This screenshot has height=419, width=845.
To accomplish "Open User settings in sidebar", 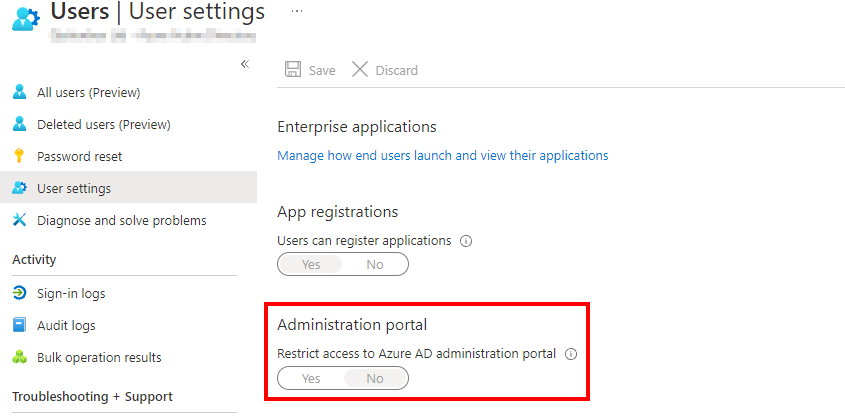I will click(74, 189).
